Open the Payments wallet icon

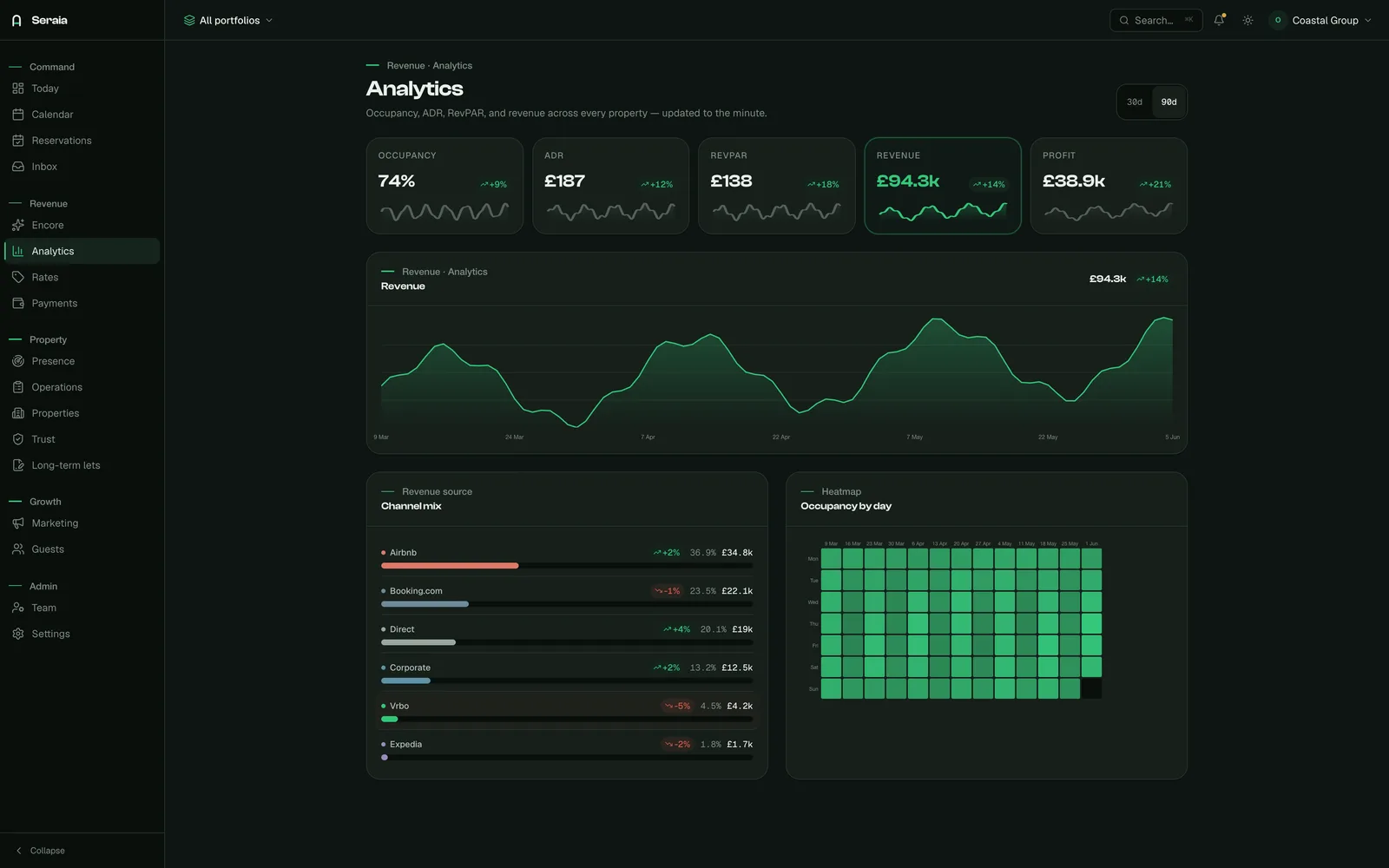pos(18,303)
